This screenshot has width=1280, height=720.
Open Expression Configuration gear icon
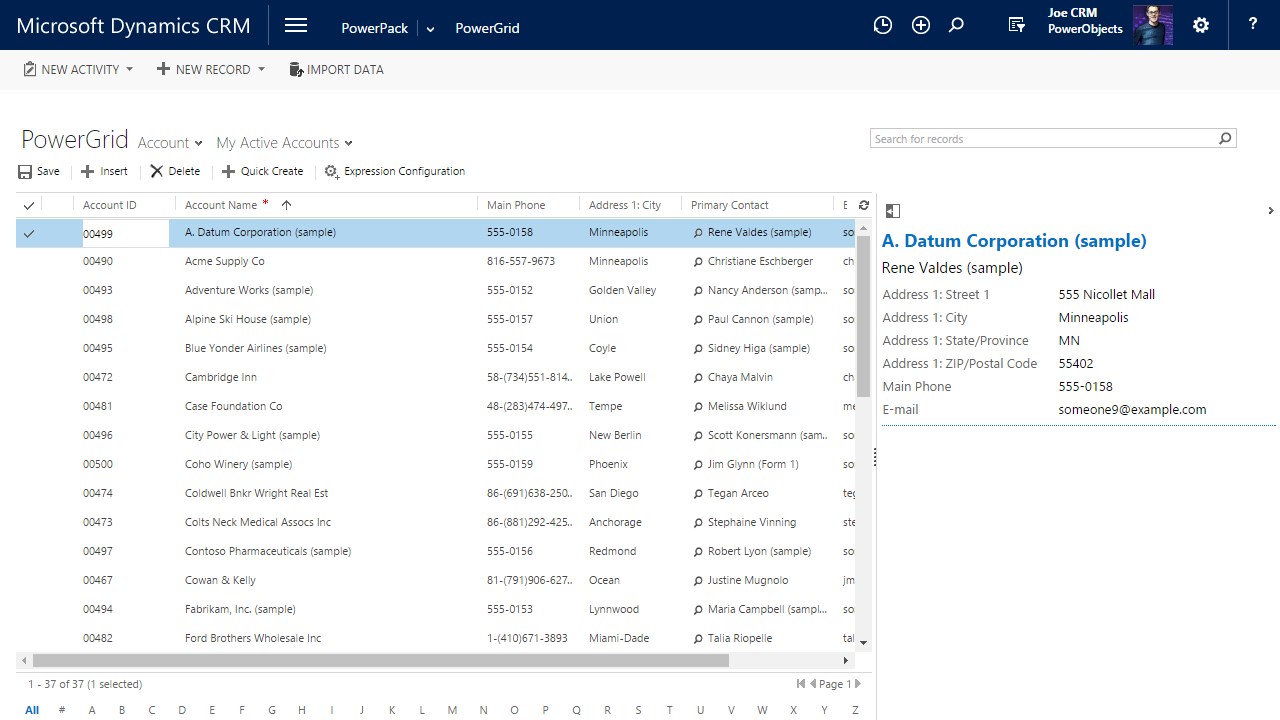[332, 172]
